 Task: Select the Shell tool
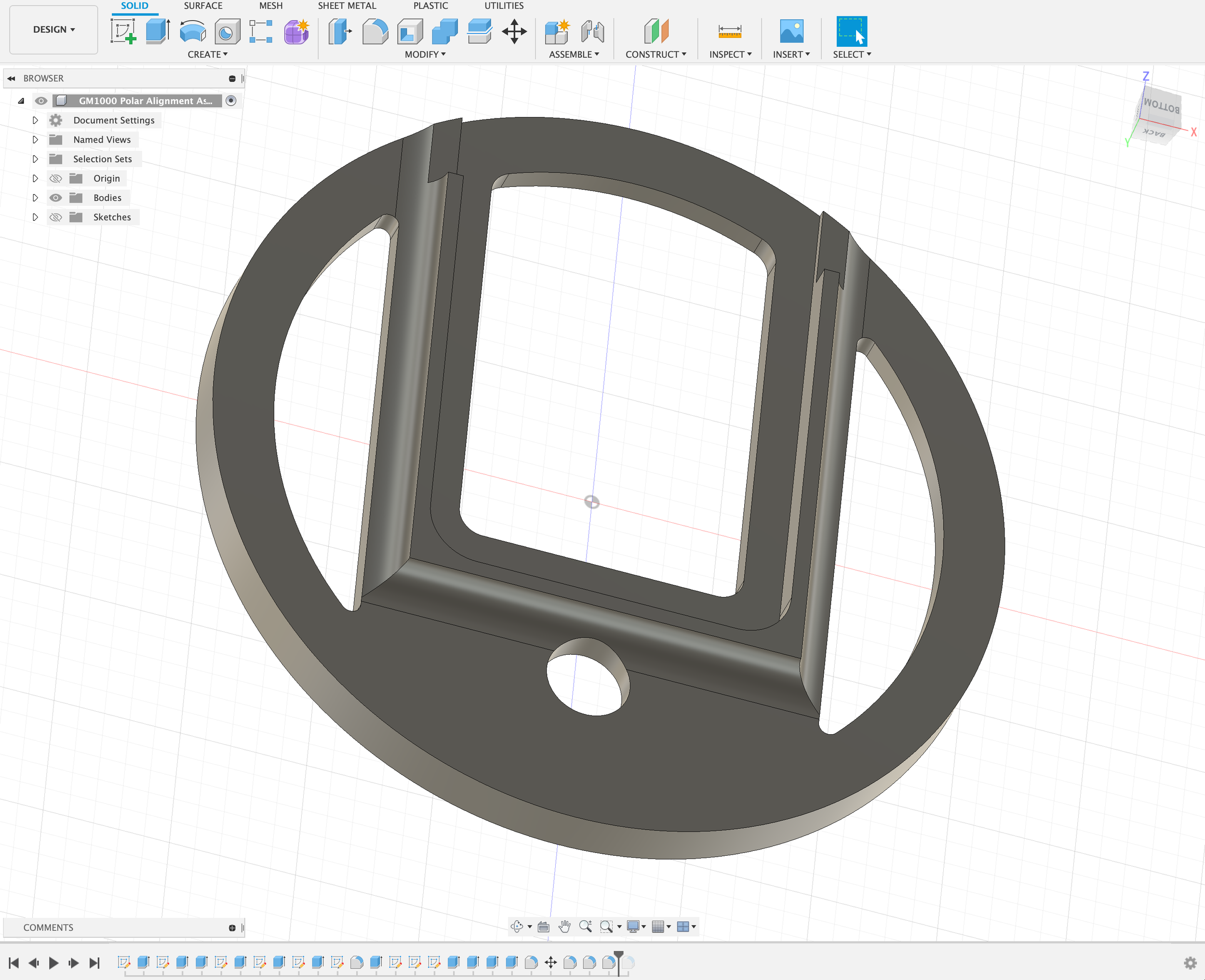pyautogui.click(x=410, y=31)
